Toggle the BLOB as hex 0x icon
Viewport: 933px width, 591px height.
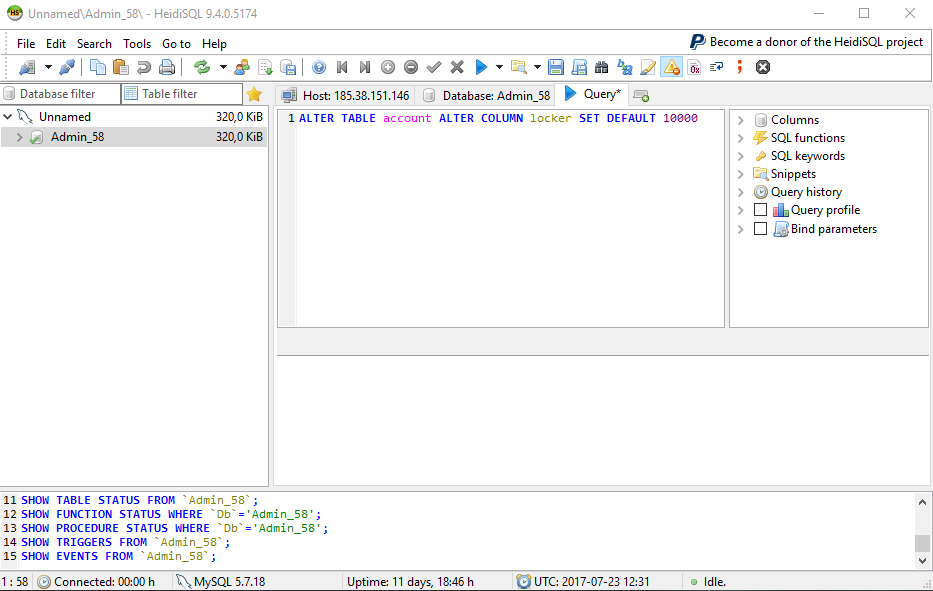tap(694, 67)
